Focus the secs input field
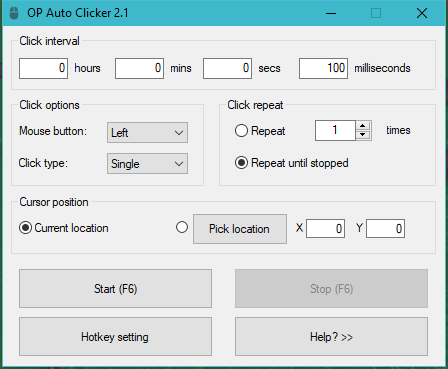Image resolution: width=448 pixels, height=369 pixels. tap(227, 68)
